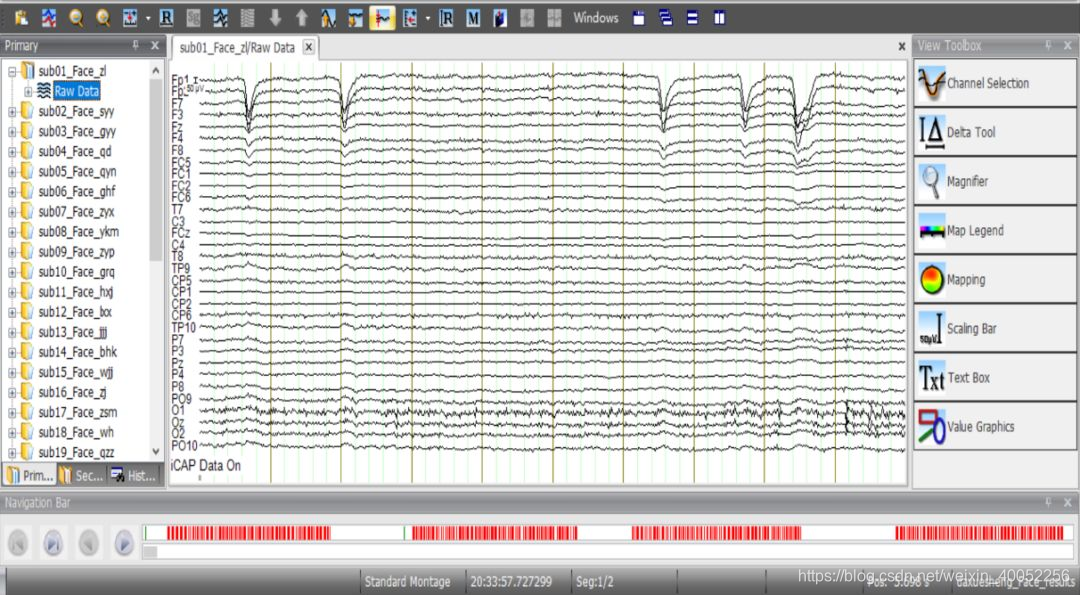Expand the sub14_Face_bhk node
This screenshot has width=1080, height=595.
(x=12, y=352)
